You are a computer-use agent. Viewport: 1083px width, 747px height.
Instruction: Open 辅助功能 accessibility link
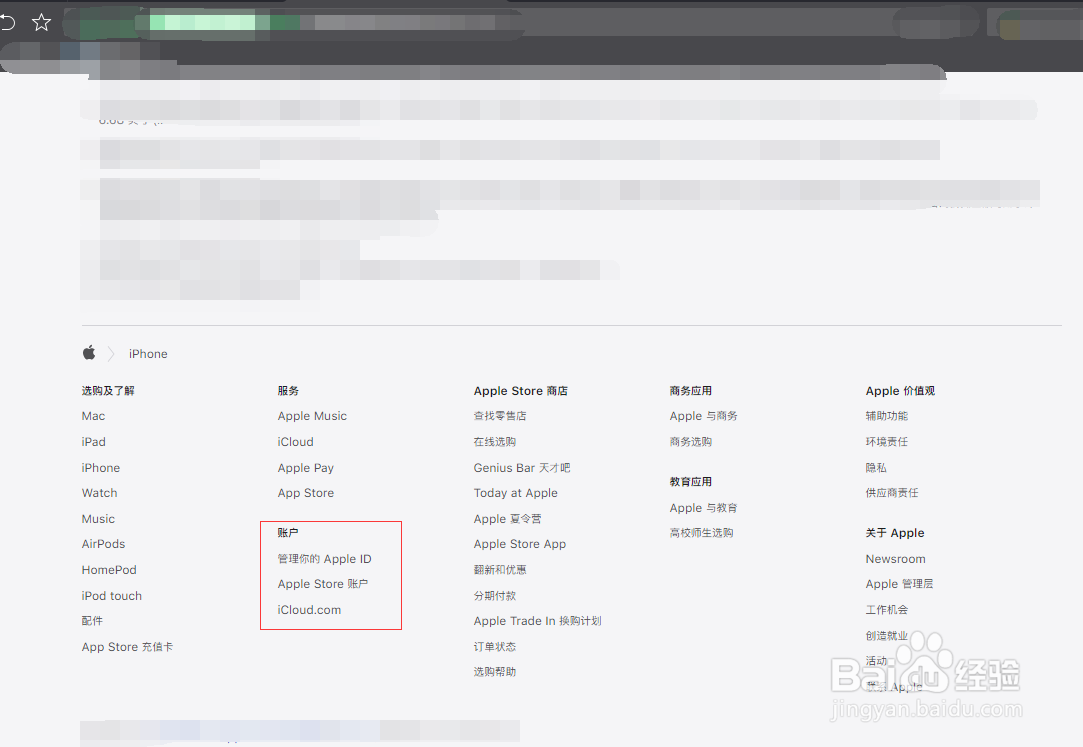887,416
